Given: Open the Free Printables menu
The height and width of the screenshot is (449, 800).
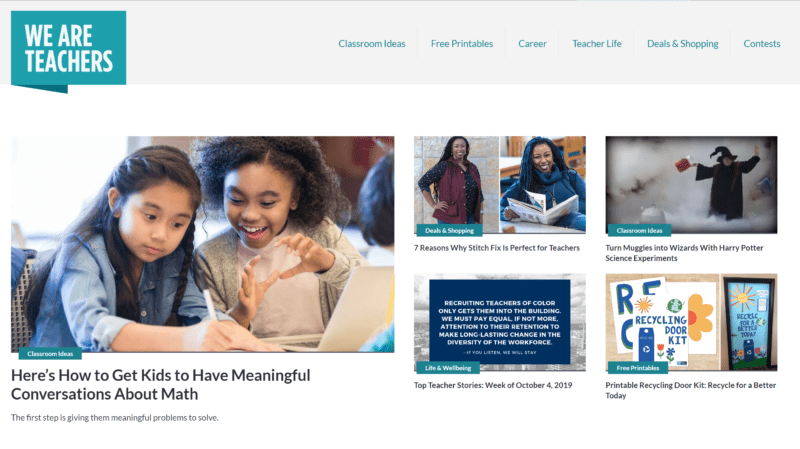Looking at the screenshot, I should [462, 44].
